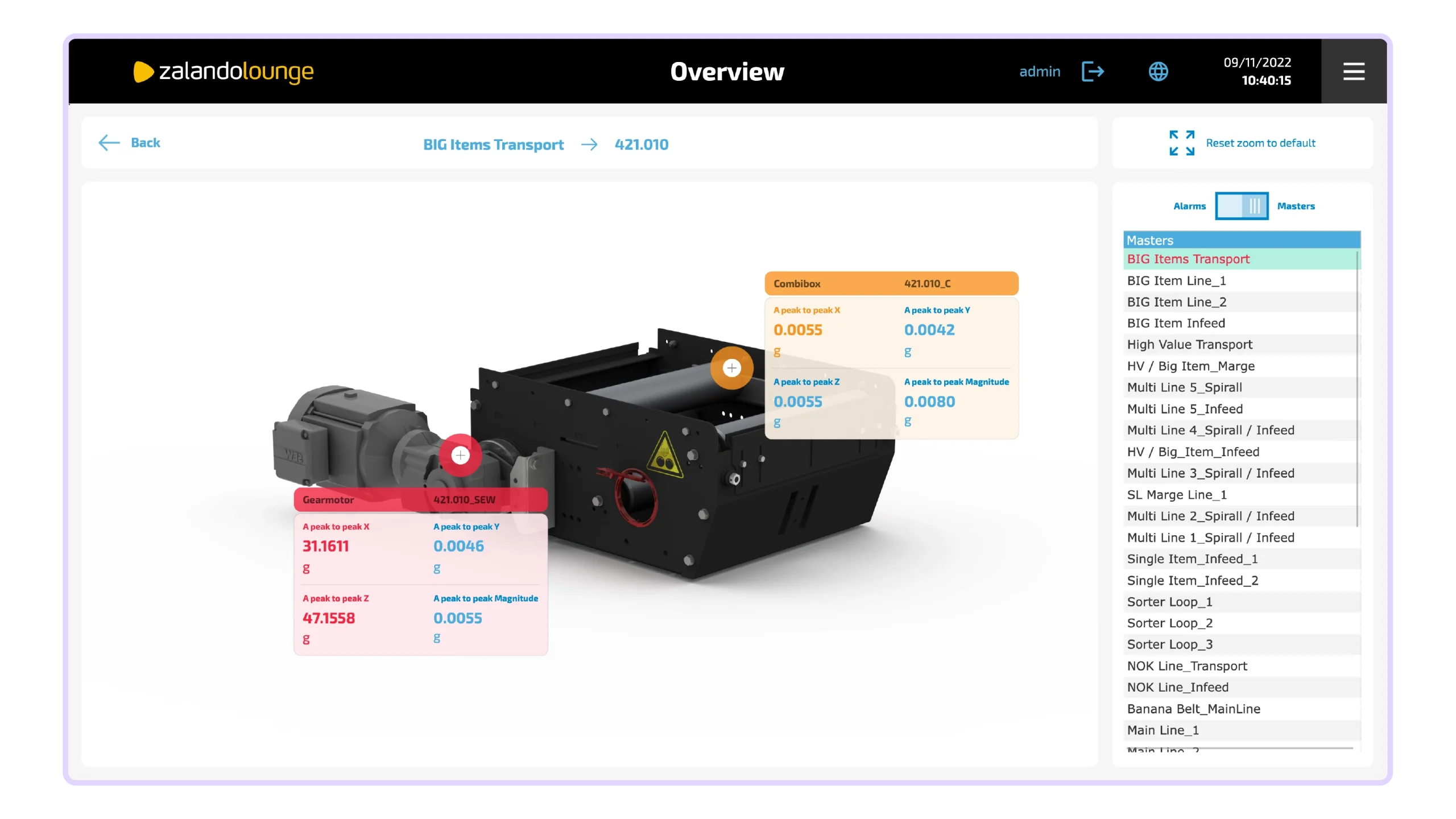Select the Alarms label
Viewport: 1456px width, 819px height.
1189,206
